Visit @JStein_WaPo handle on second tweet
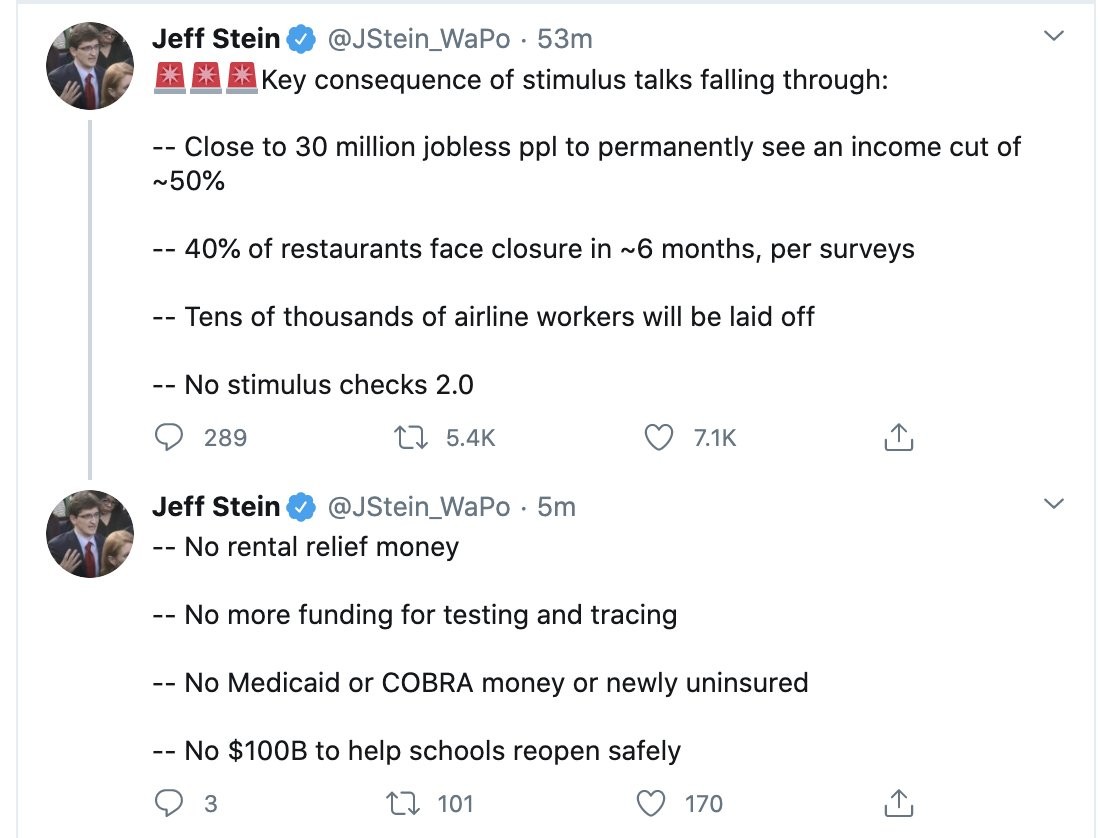1102x838 pixels. pyautogui.click(x=419, y=507)
